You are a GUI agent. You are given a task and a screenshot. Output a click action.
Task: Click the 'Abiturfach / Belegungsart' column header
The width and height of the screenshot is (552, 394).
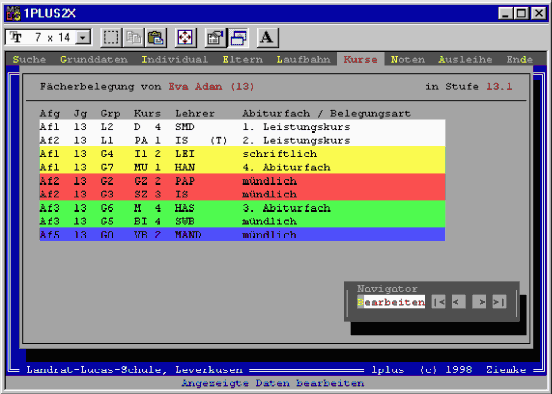tap(326, 113)
